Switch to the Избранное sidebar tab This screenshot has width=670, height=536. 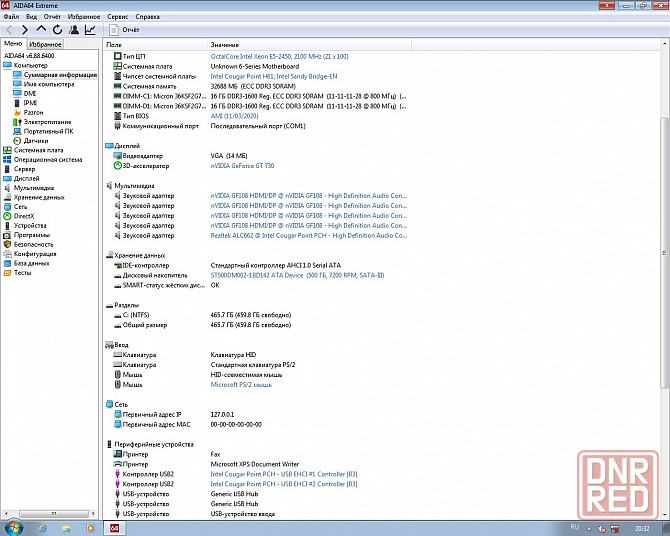click(45, 44)
